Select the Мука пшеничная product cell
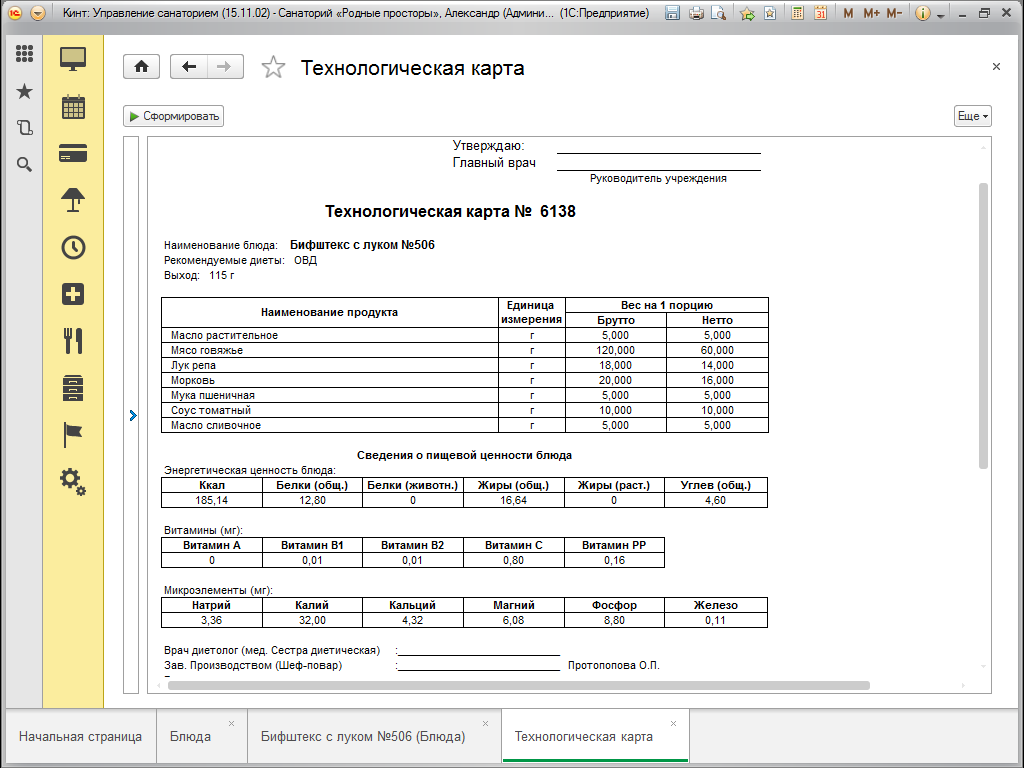The image size is (1024, 768). point(329,395)
